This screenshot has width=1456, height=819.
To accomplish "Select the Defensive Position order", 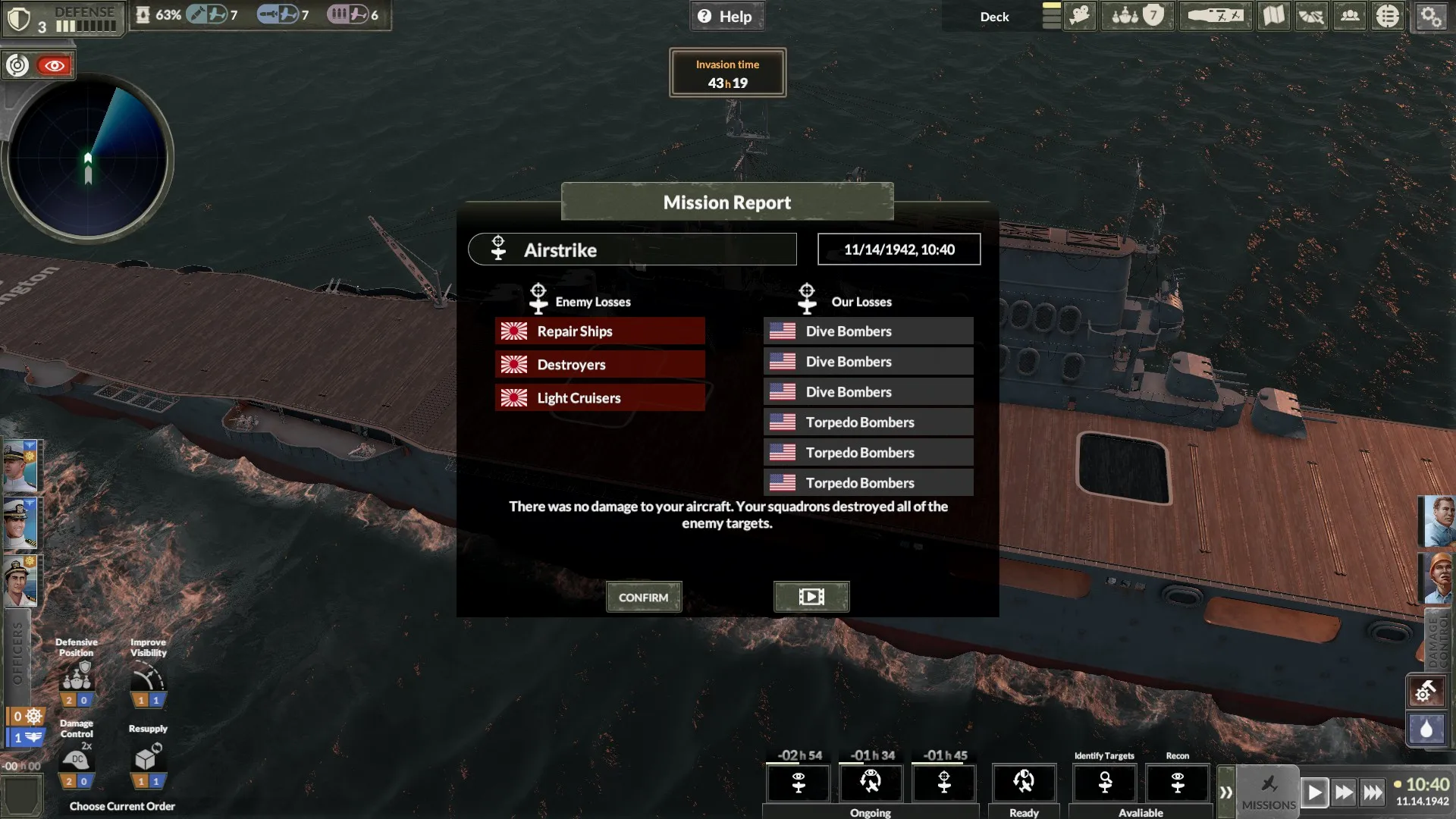I will (77, 673).
